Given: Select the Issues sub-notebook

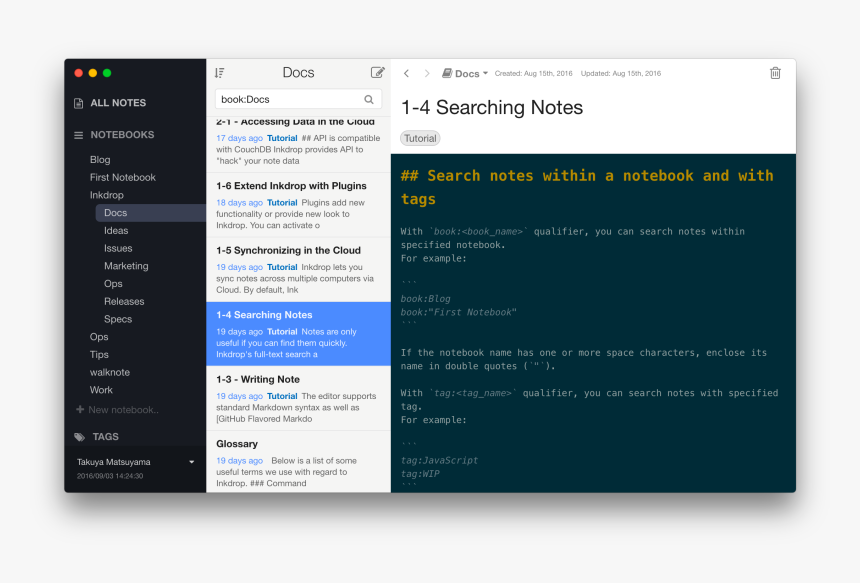Looking at the screenshot, I should (x=118, y=248).
